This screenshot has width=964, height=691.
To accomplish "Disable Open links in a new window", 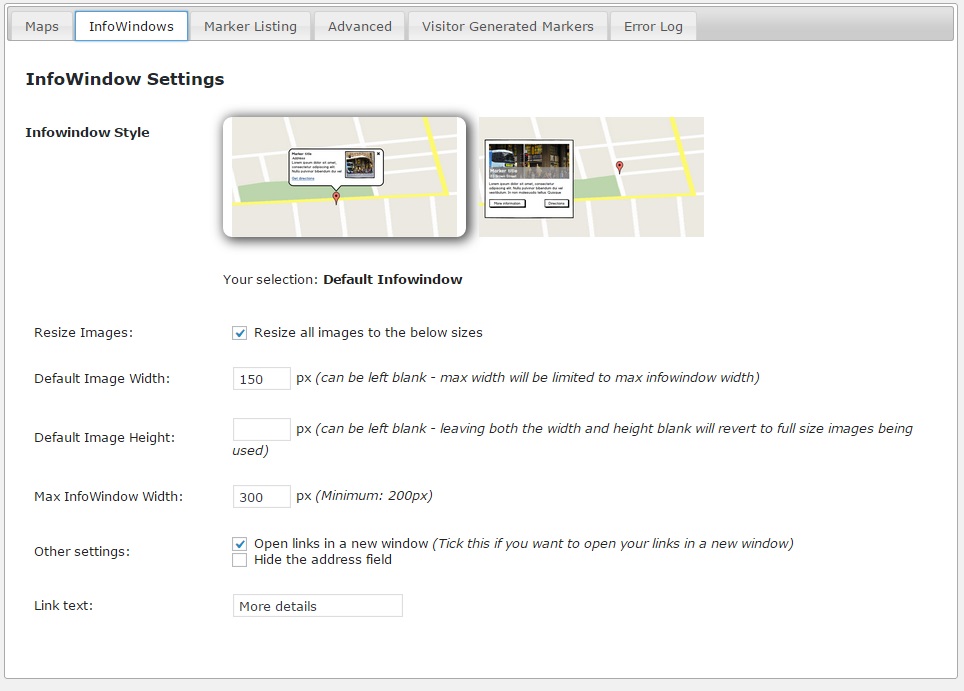I will (x=240, y=544).
